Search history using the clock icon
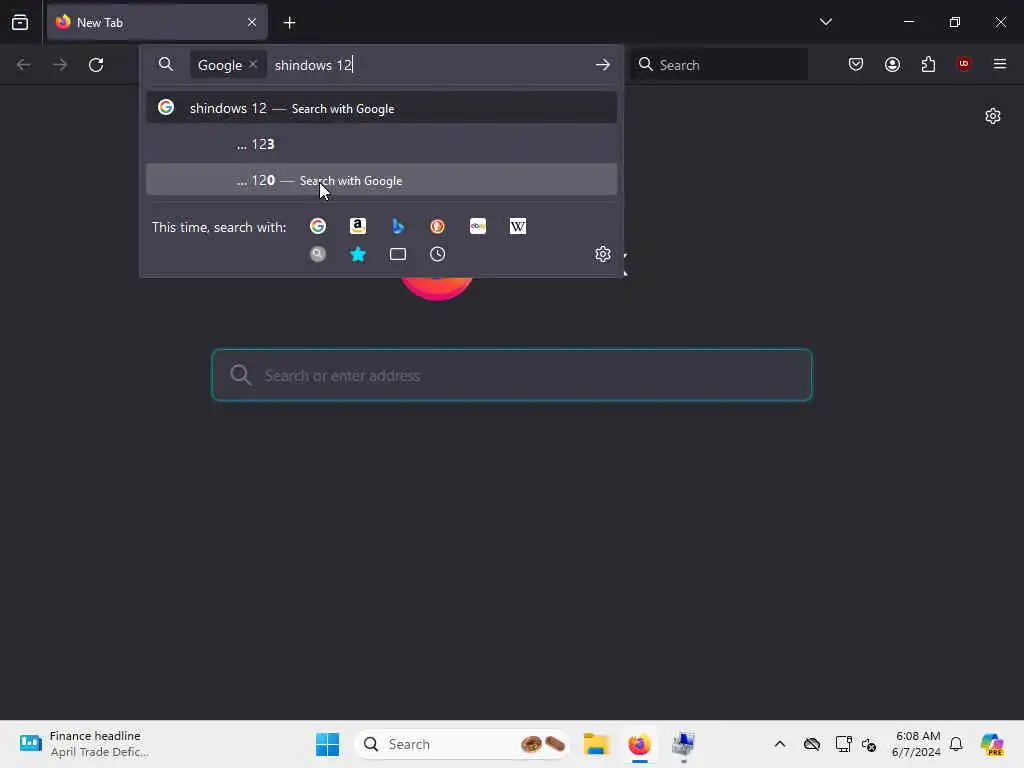The width and height of the screenshot is (1024, 768). (x=438, y=254)
